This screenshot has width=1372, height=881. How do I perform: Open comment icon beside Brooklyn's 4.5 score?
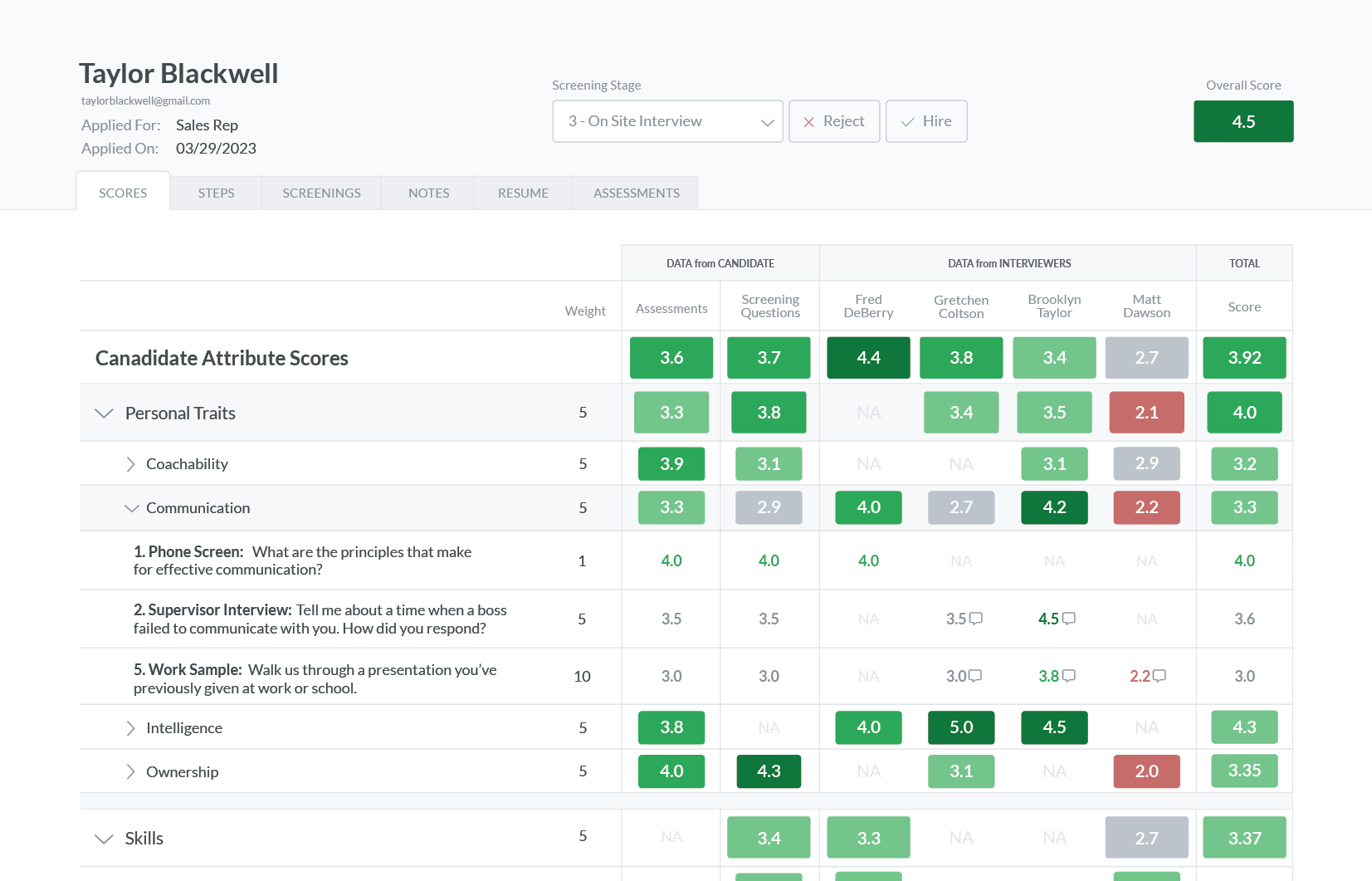pyautogui.click(x=1069, y=619)
